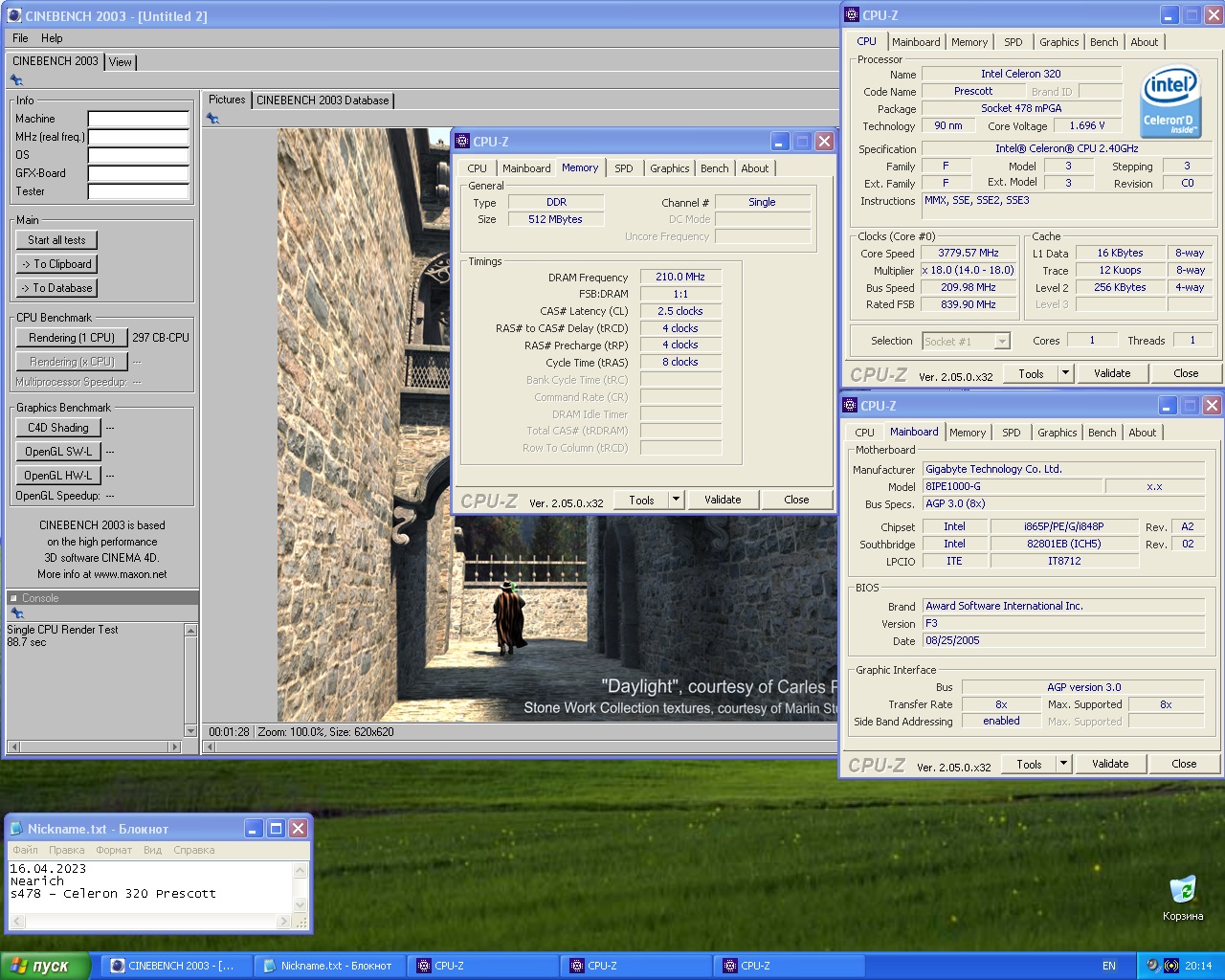Click the CINEBENCH title bar app icon
The height and width of the screenshot is (980, 1225).
(13, 15)
